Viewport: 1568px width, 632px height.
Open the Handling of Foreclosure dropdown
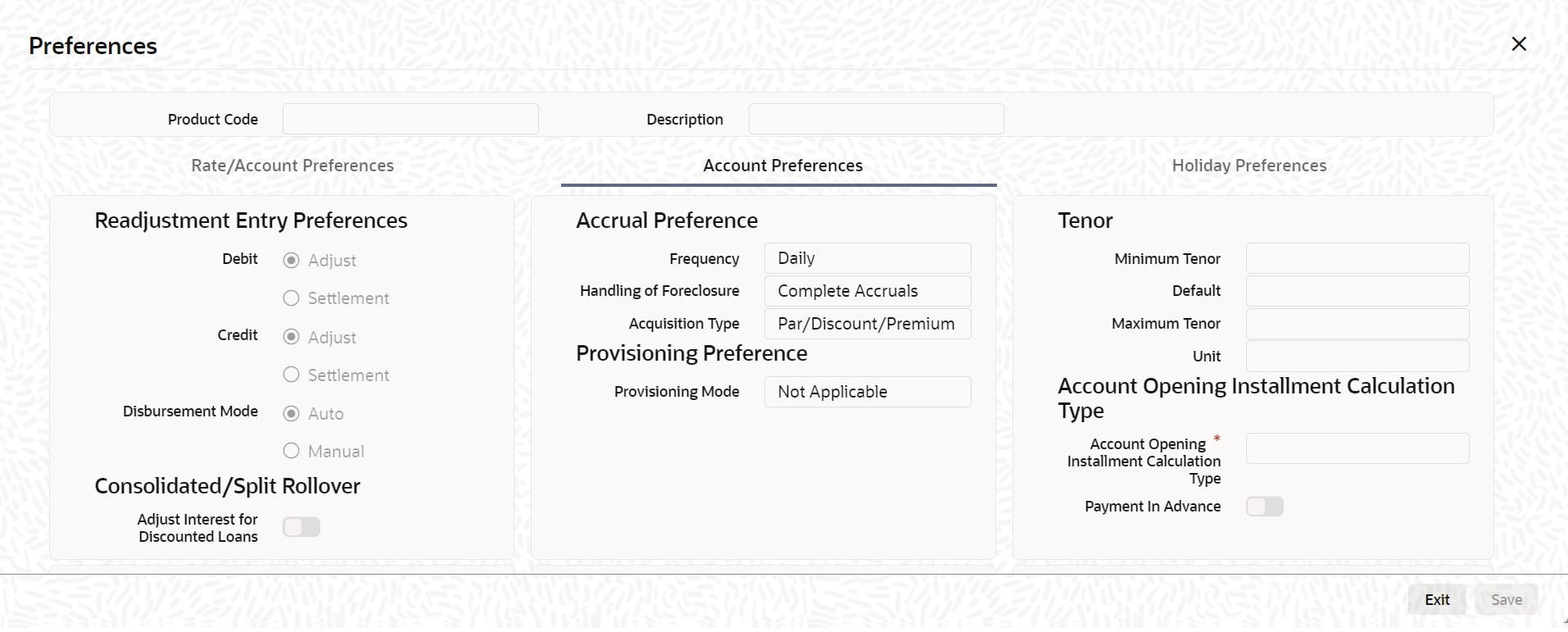[x=868, y=291]
